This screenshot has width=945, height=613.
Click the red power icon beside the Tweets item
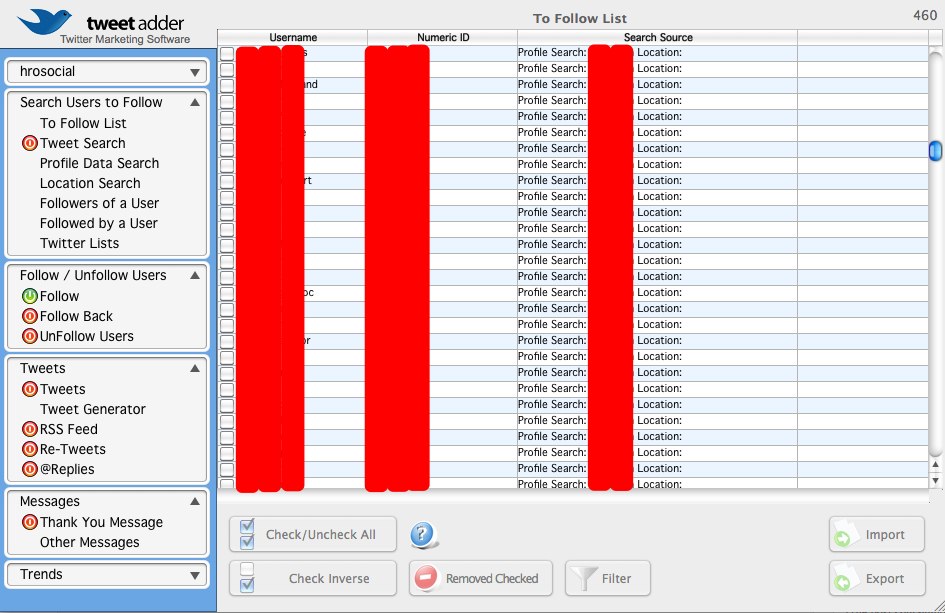tap(30, 389)
